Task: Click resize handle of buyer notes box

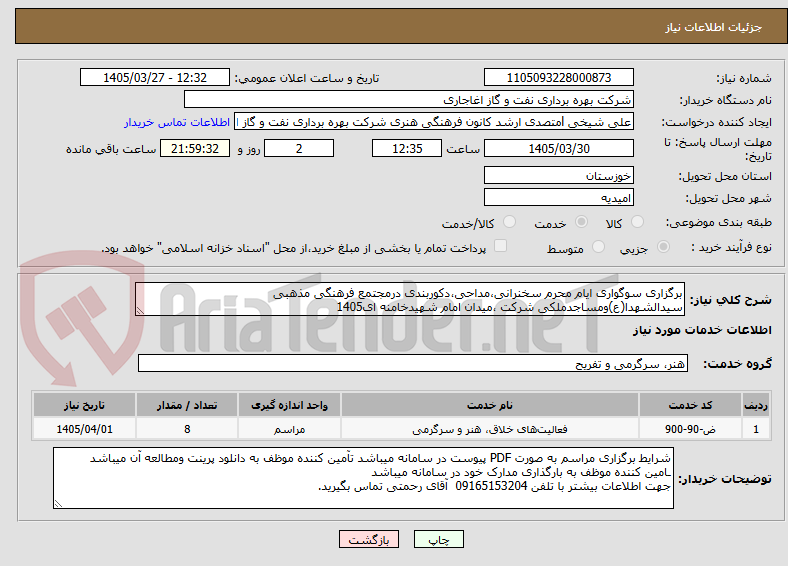Action: point(58,504)
